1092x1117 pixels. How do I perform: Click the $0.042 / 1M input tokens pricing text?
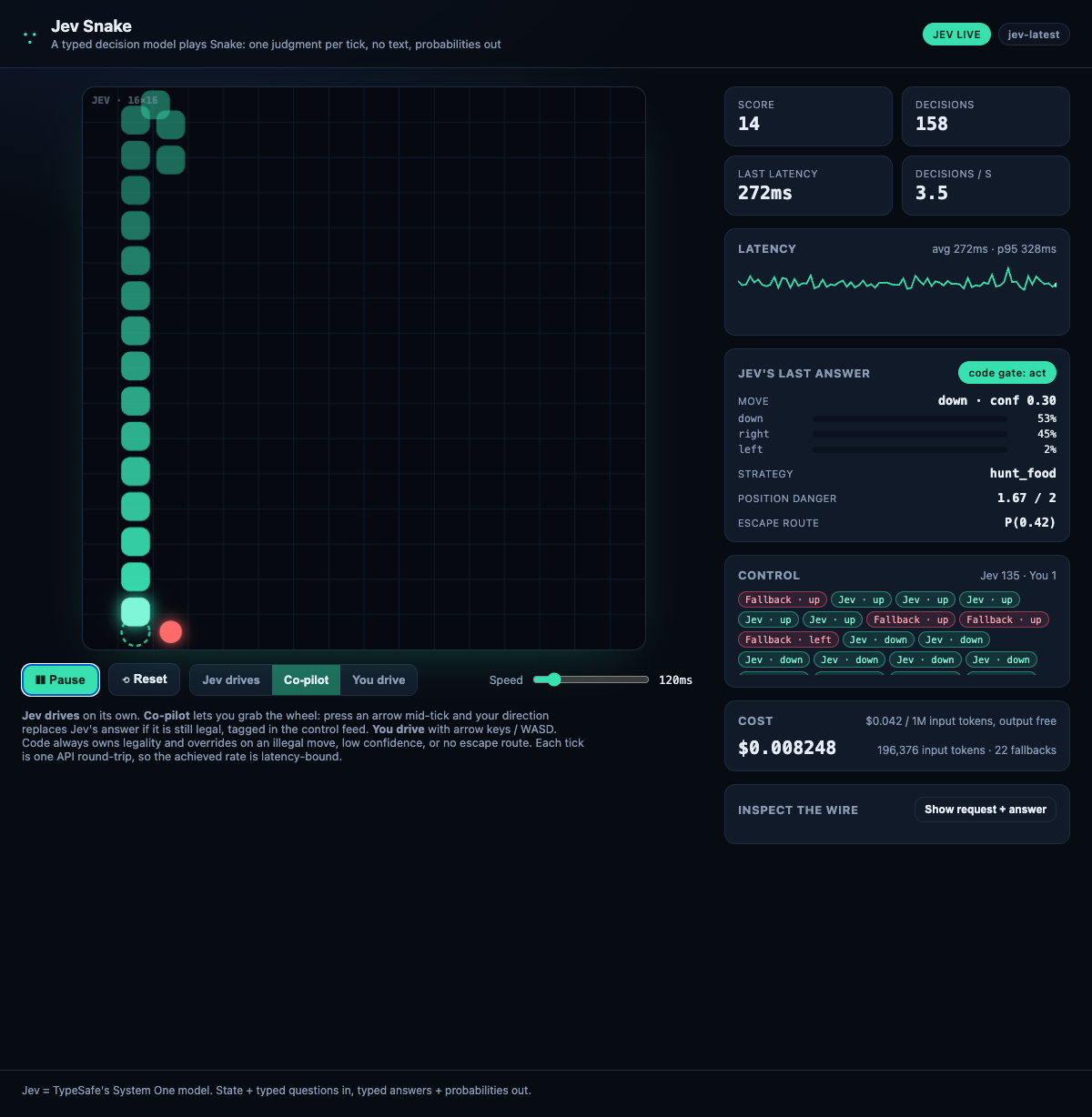(961, 721)
